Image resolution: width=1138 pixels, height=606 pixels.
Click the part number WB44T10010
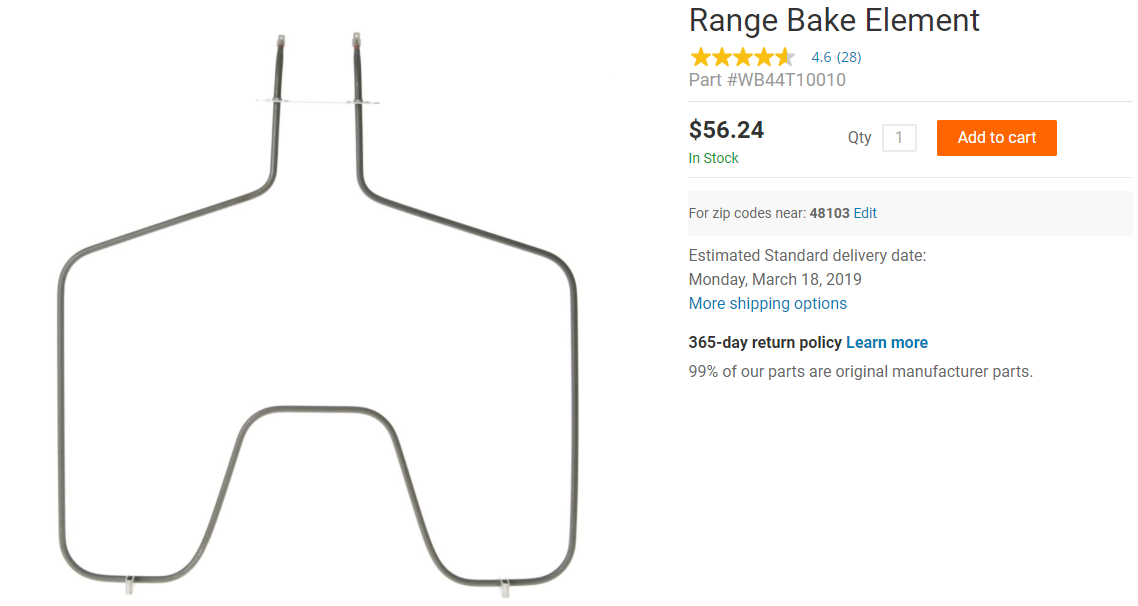[767, 80]
